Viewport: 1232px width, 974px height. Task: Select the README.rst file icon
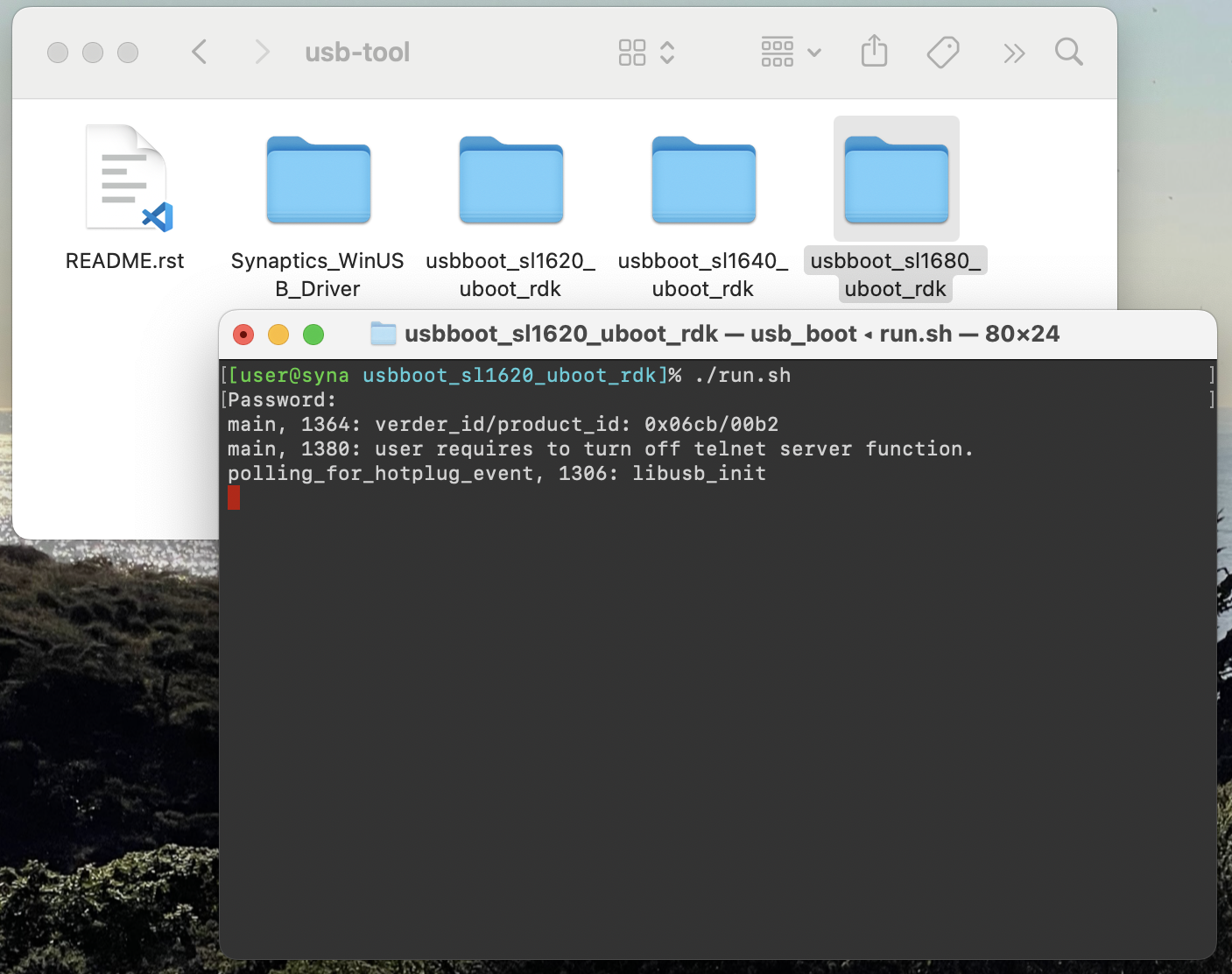(x=127, y=178)
